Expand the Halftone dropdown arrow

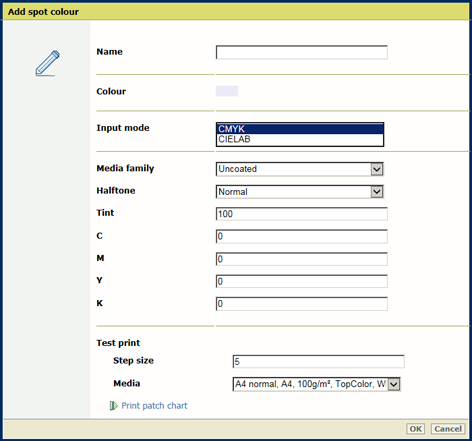click(x=377, y=192)
